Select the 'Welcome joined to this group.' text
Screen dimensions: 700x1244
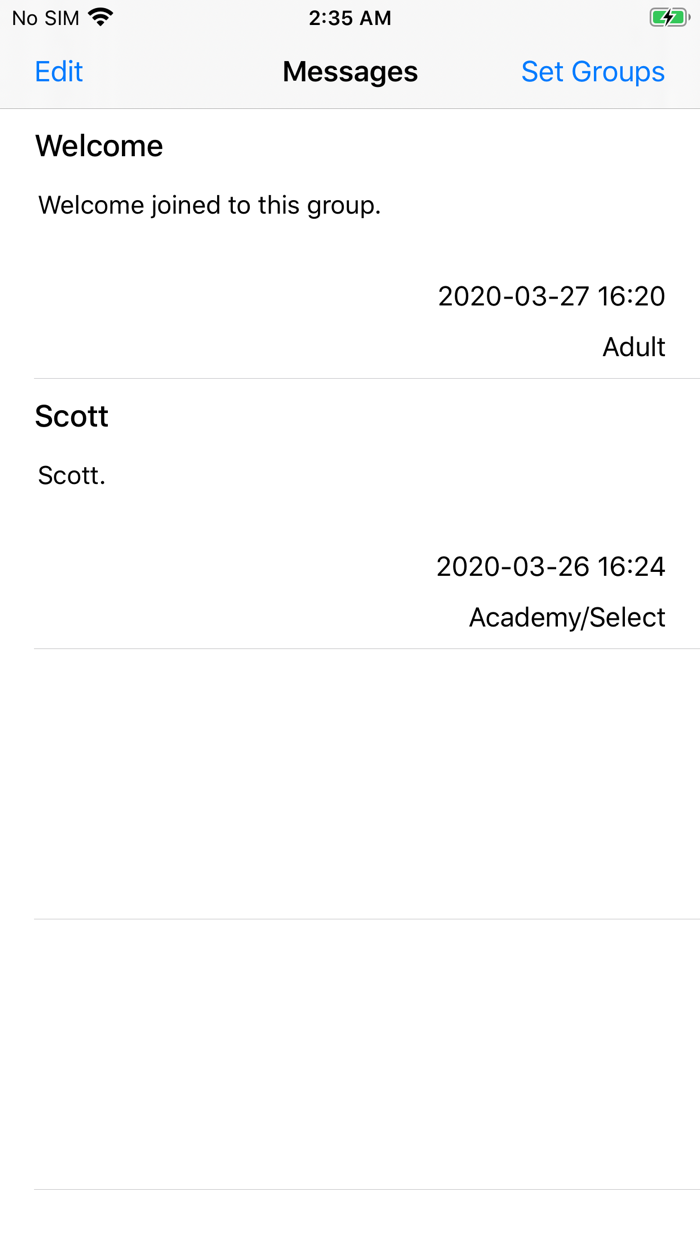click(210, 206)
